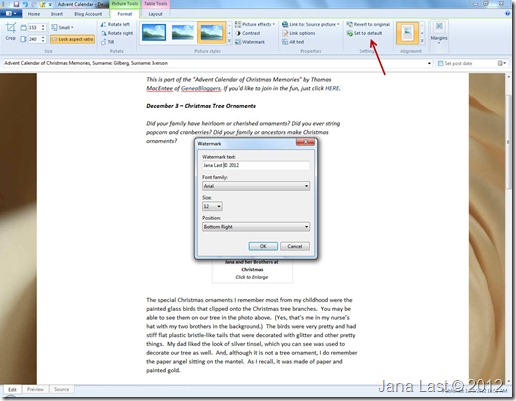516x401 pixels.
Task: Click the Undo icon in title bar
Action: [x=25, y=4]
